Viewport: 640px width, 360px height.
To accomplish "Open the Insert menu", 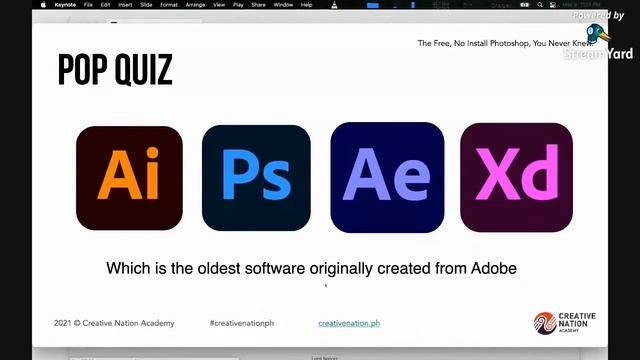I will (x=125, y=5).
